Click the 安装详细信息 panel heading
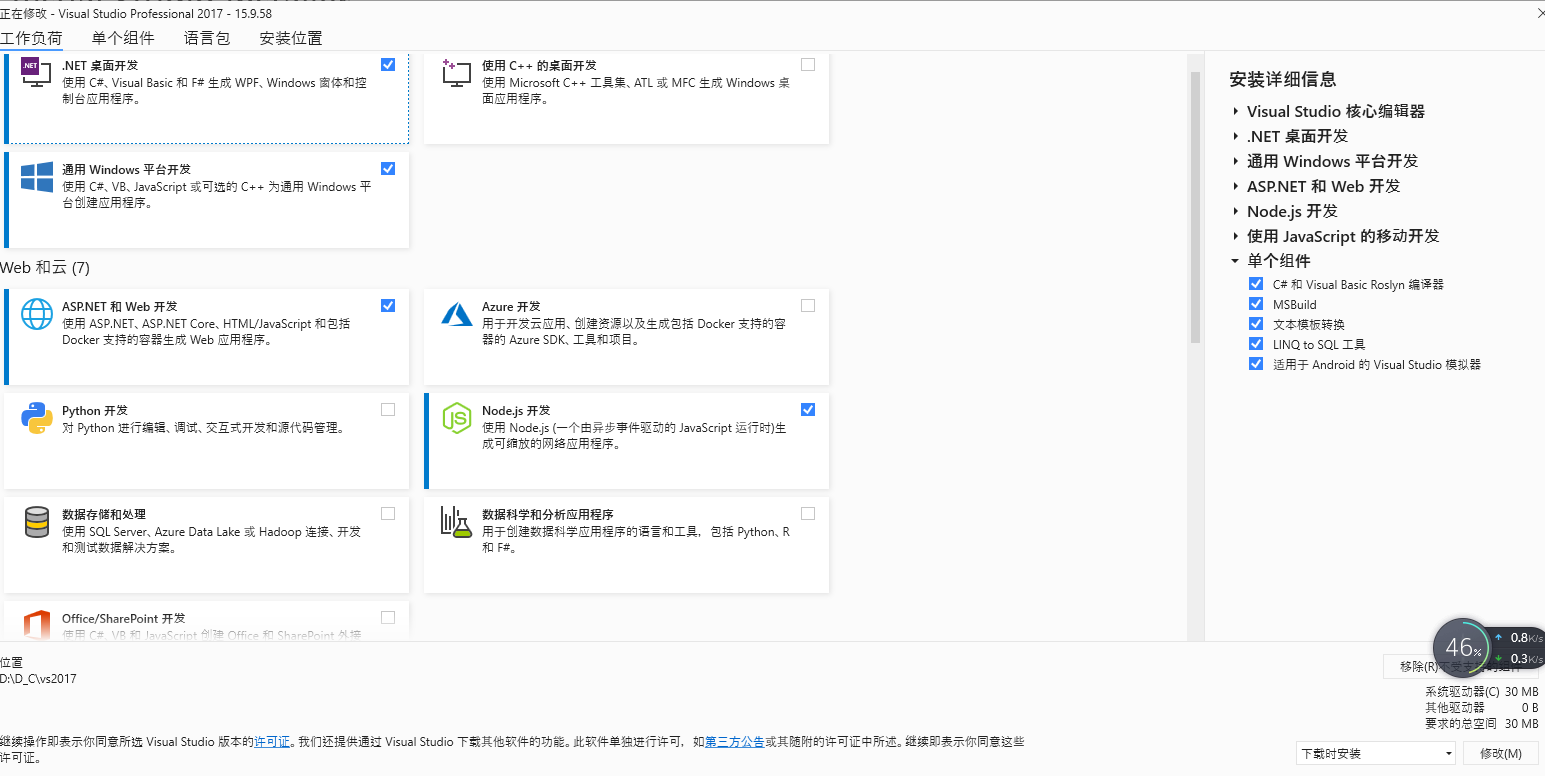This screenshot has height=776, width=1545. click(x=1283, y=79)
